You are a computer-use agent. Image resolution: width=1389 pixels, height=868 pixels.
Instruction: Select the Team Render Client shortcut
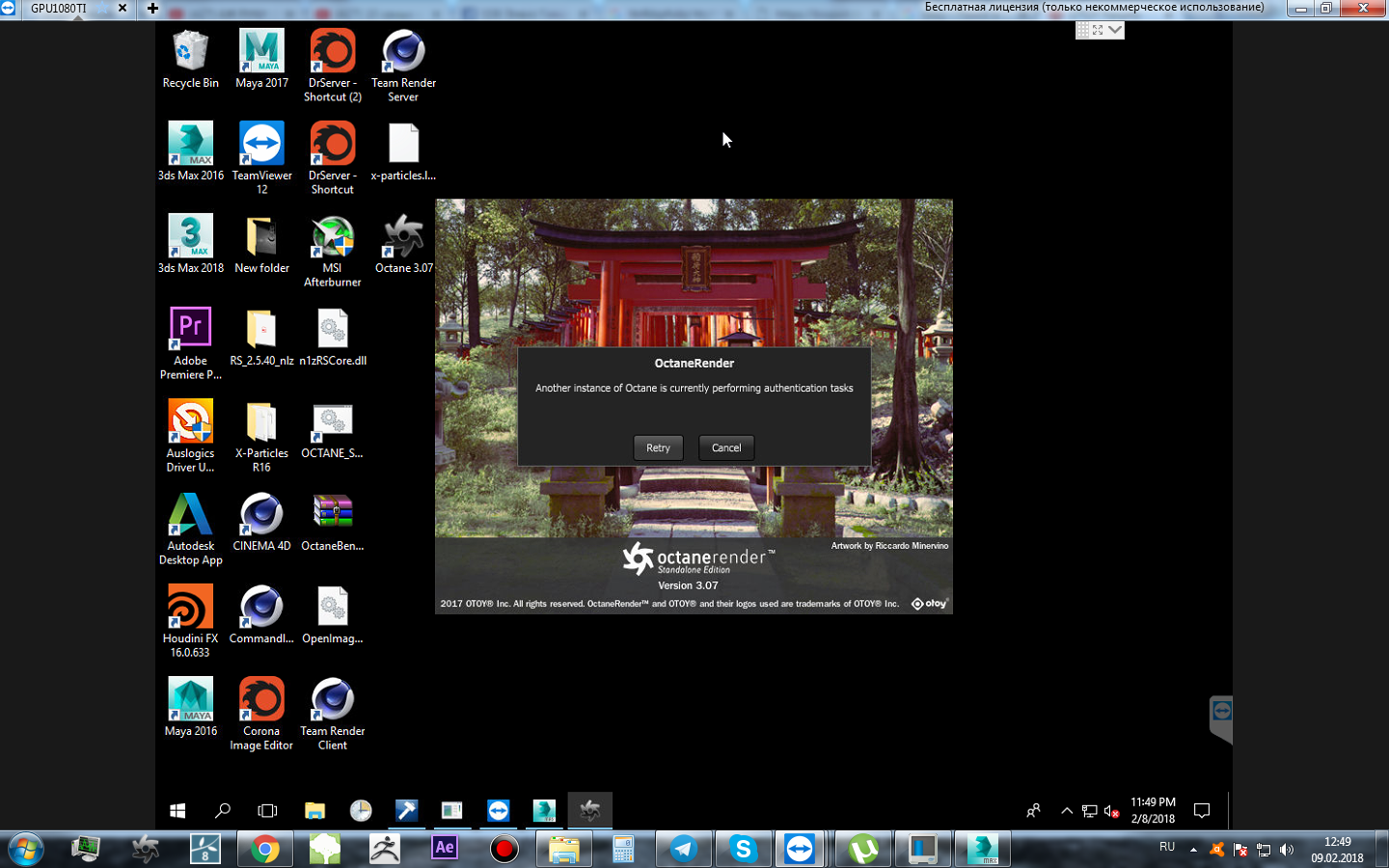pyautogui.click(x=333, y=714)
